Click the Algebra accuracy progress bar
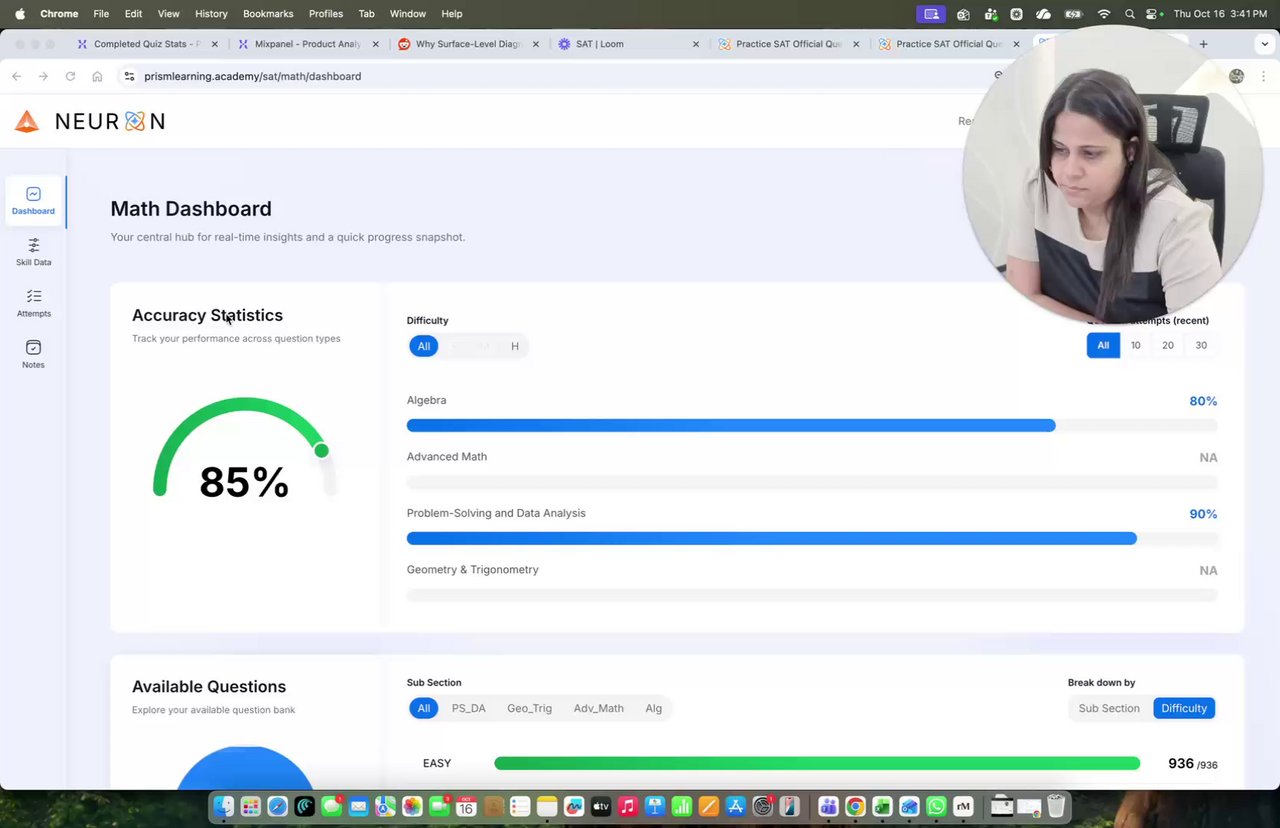Screen dimensions: 1280x828 click(x=812, y=425)
